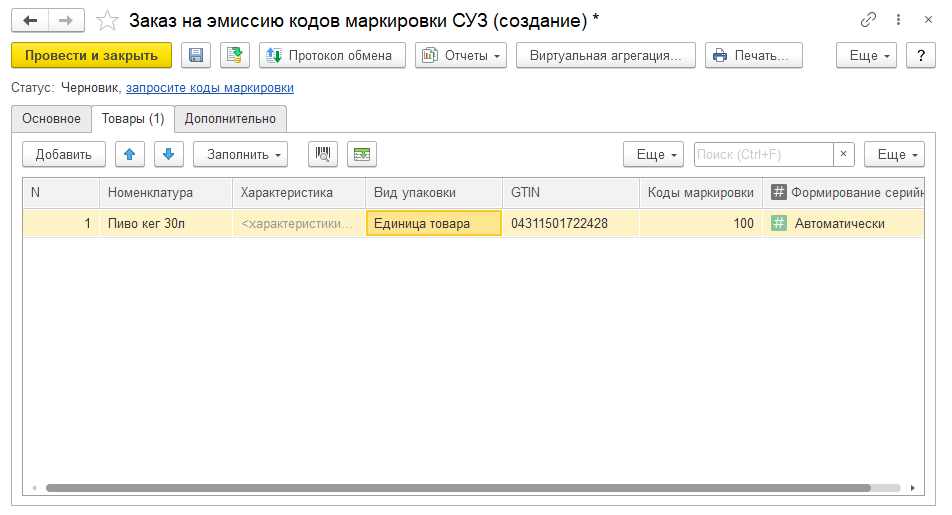This screenshot has height=515, width=952.
Task: Click the quantity cell showing 100
Action: coord(701,223)
